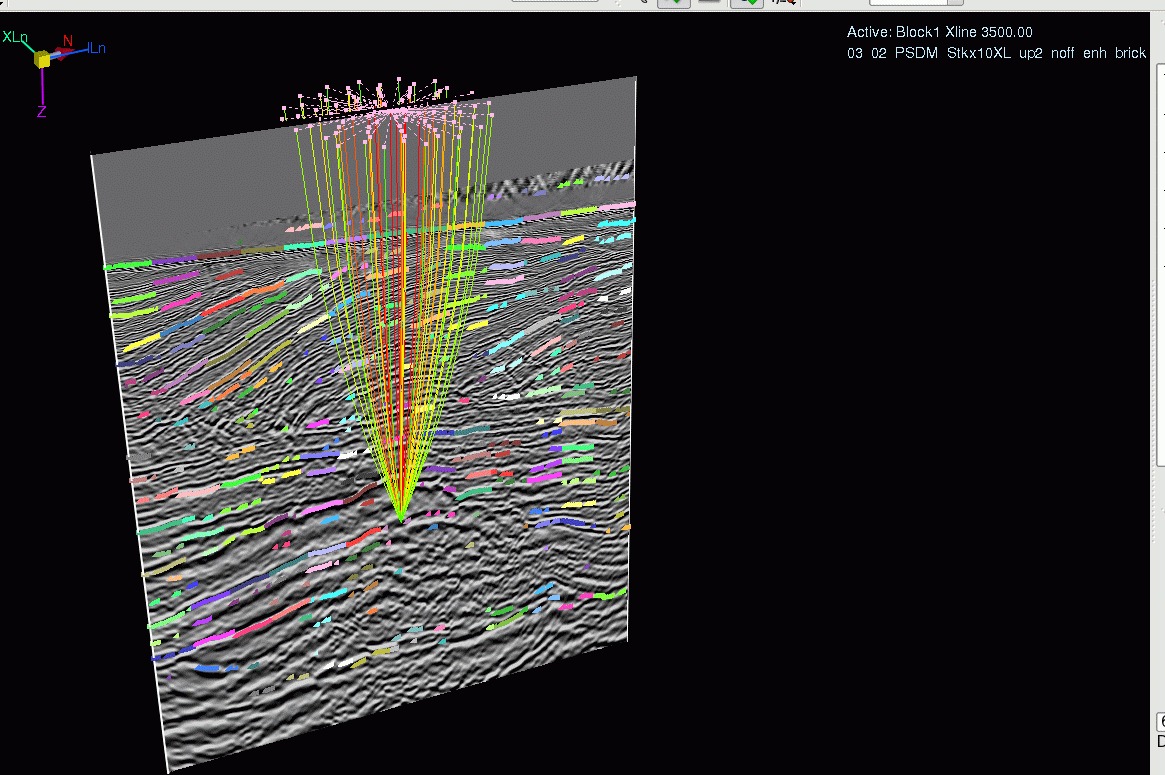The width and height of the screenshot is (1165, 775).
Task: Click the '03 02 PSDM Stkx10XL' volume name text
Action: point(929,53)
